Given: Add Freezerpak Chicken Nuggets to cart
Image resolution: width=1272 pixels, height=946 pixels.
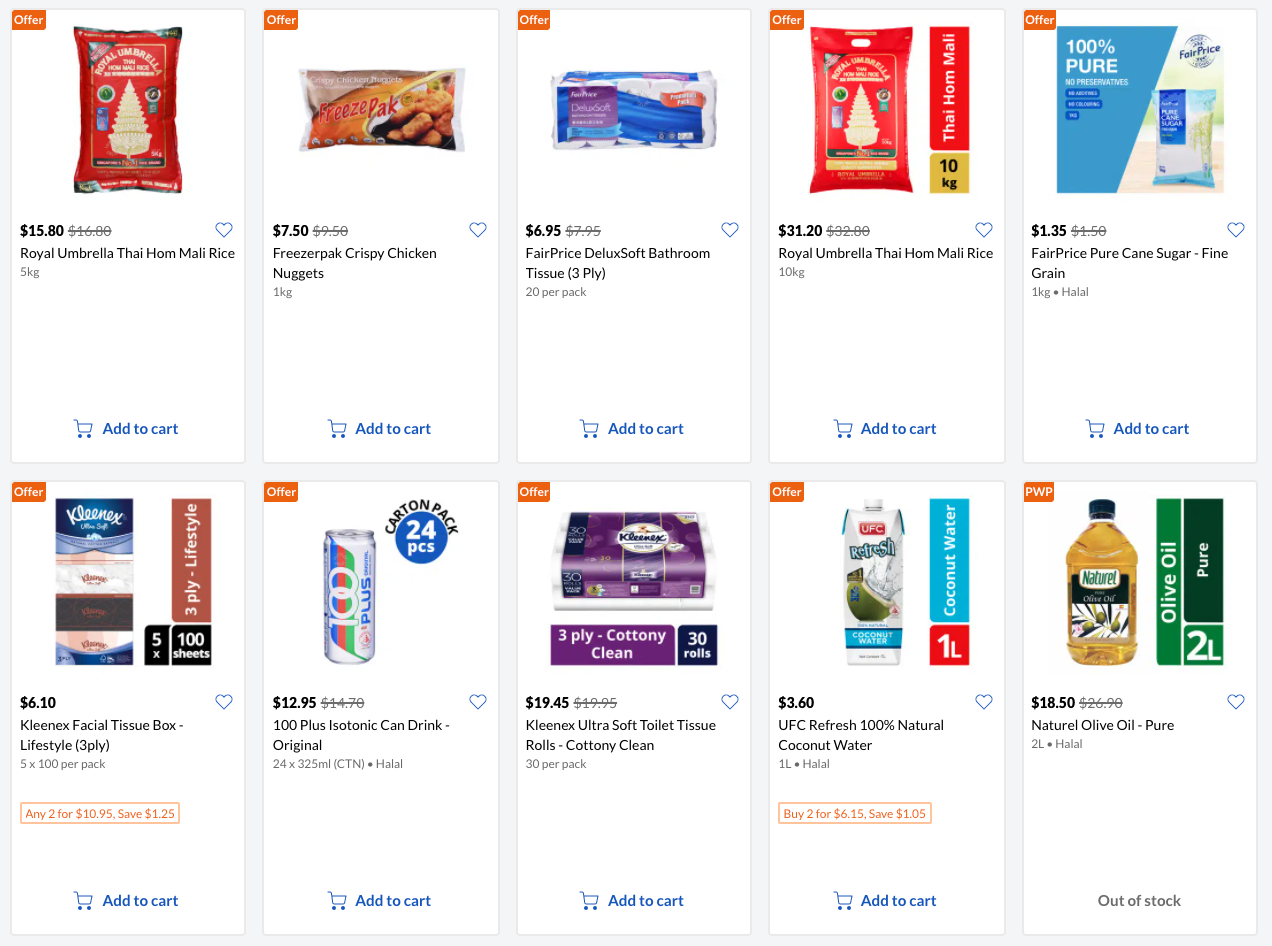Looking at the screenshot, I should tap(380, 429).
